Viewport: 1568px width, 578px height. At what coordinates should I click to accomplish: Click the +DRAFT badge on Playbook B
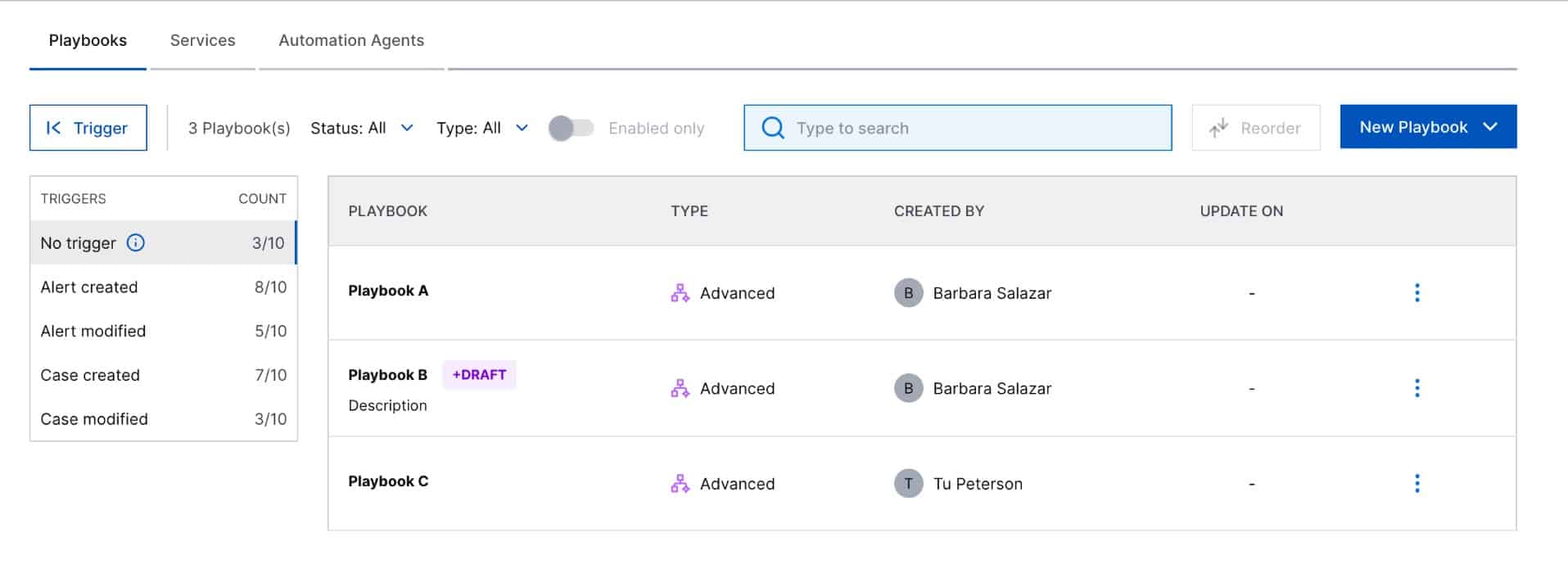pyautogui.click(x=479, y=375)
